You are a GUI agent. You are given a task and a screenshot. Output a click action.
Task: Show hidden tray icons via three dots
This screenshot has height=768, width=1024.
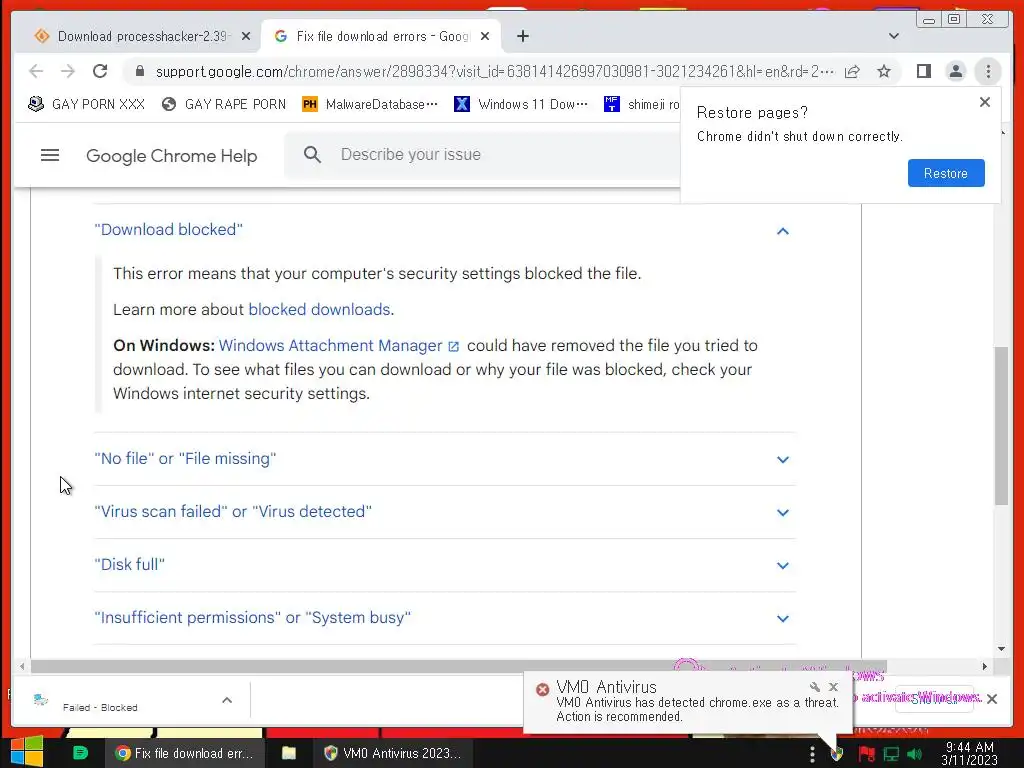(812, 754)
